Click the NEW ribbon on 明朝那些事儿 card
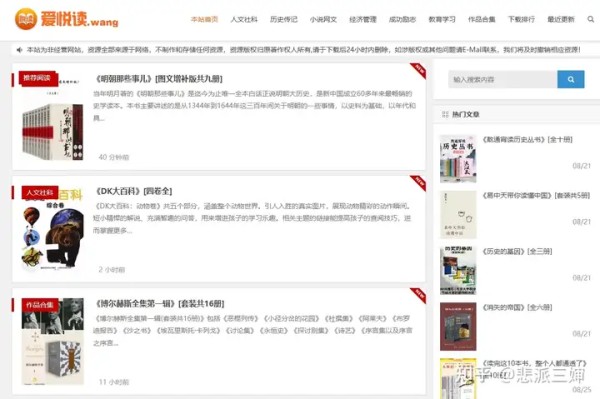Screen dimensions: 600x399 coord(419,70)
